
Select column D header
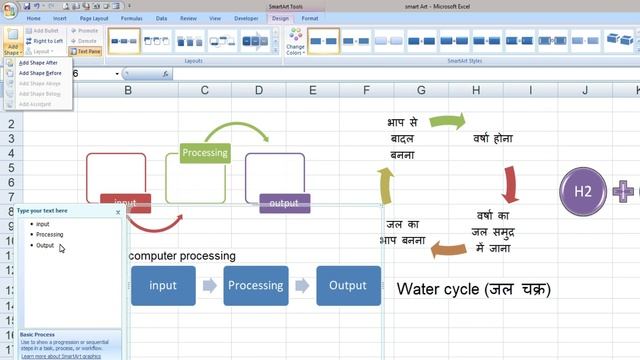[259, 90]
